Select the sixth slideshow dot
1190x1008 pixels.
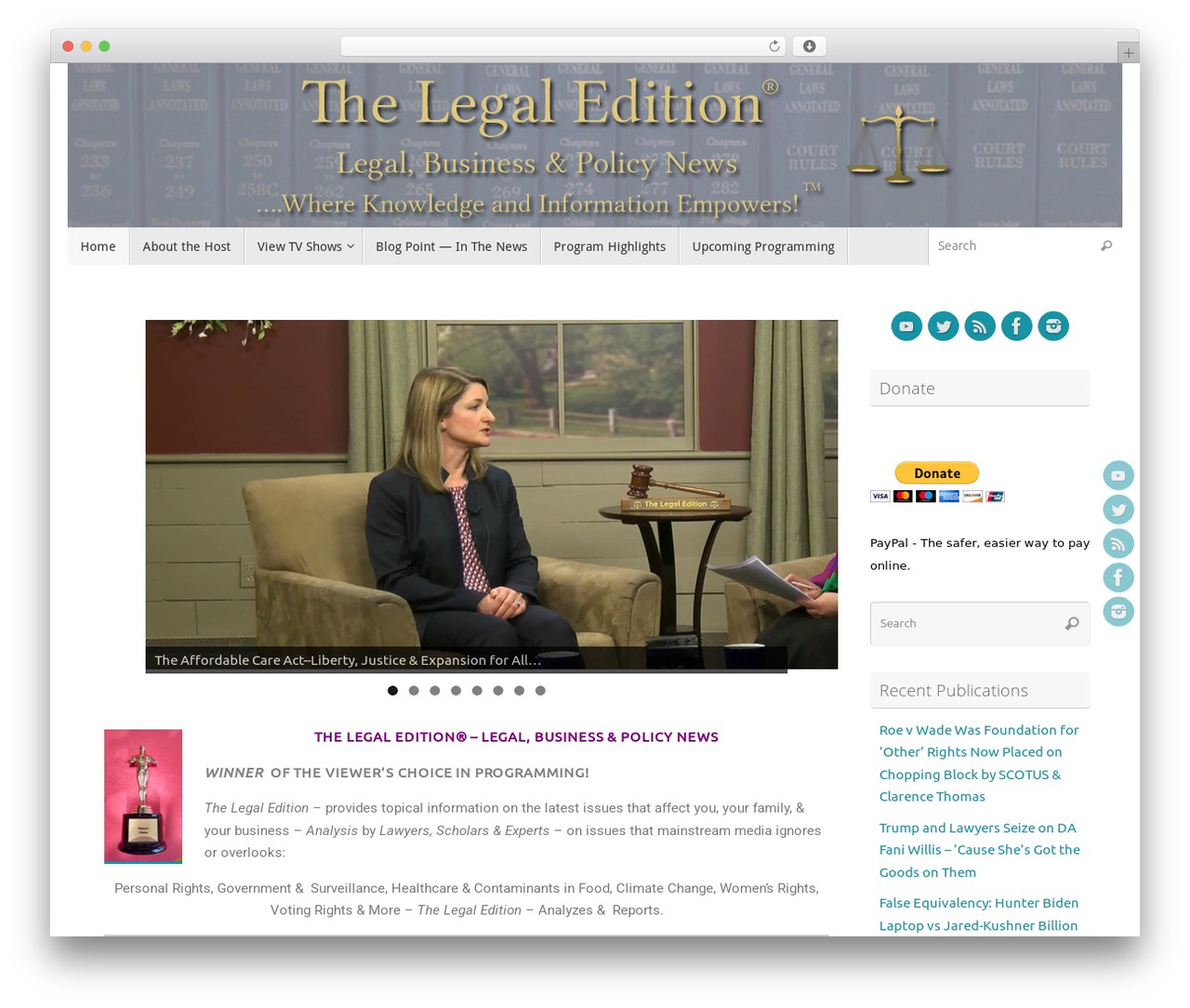coord(498,691)
